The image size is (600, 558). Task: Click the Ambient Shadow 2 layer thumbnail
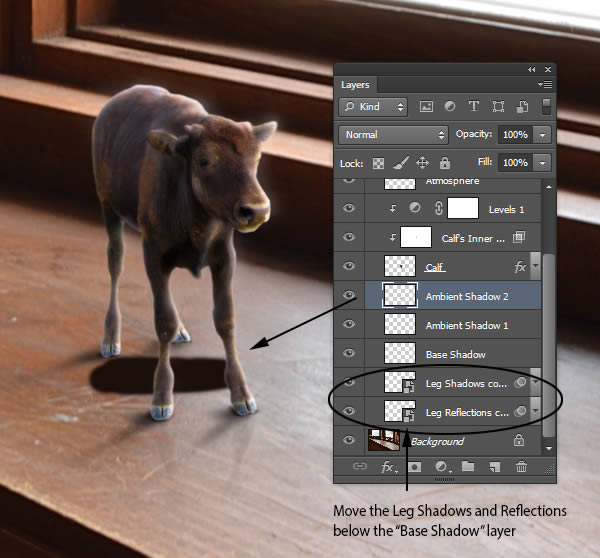tap(399, 295)
